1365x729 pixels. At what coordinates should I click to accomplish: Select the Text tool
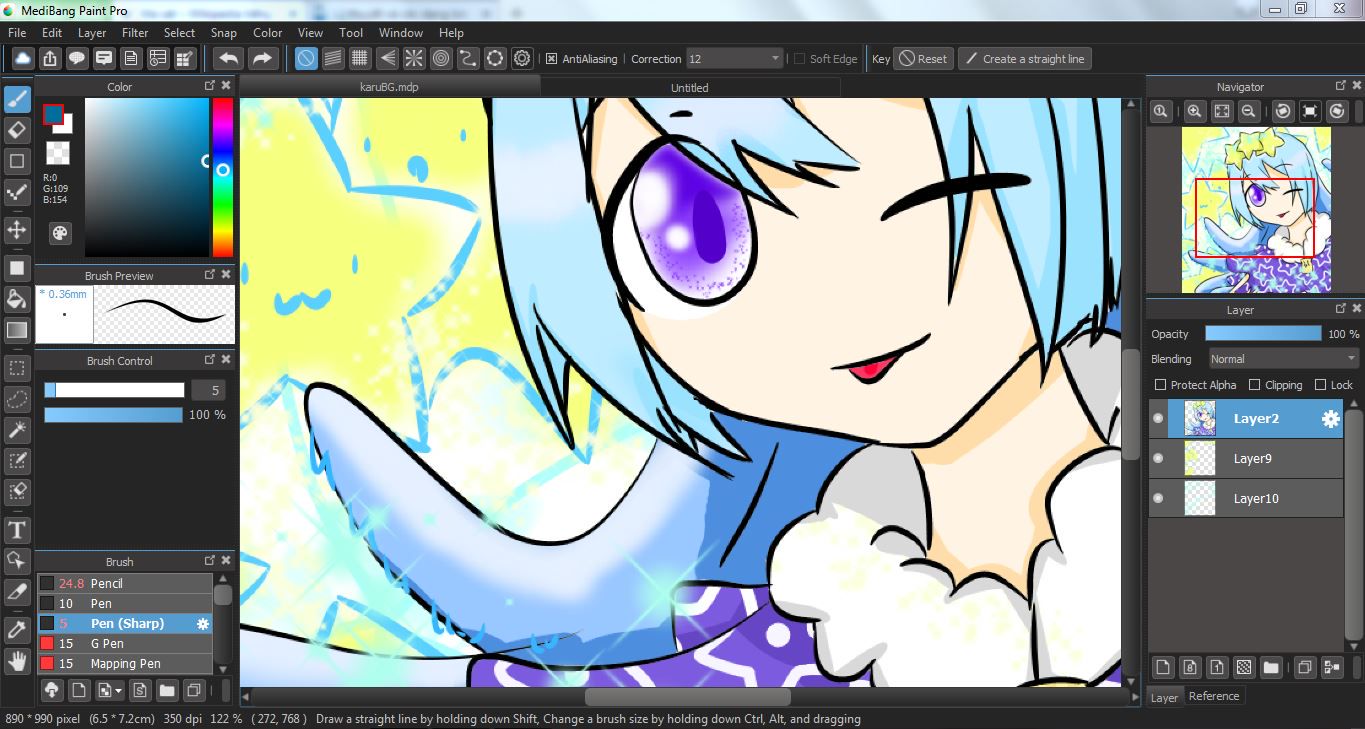click(17, 529)
